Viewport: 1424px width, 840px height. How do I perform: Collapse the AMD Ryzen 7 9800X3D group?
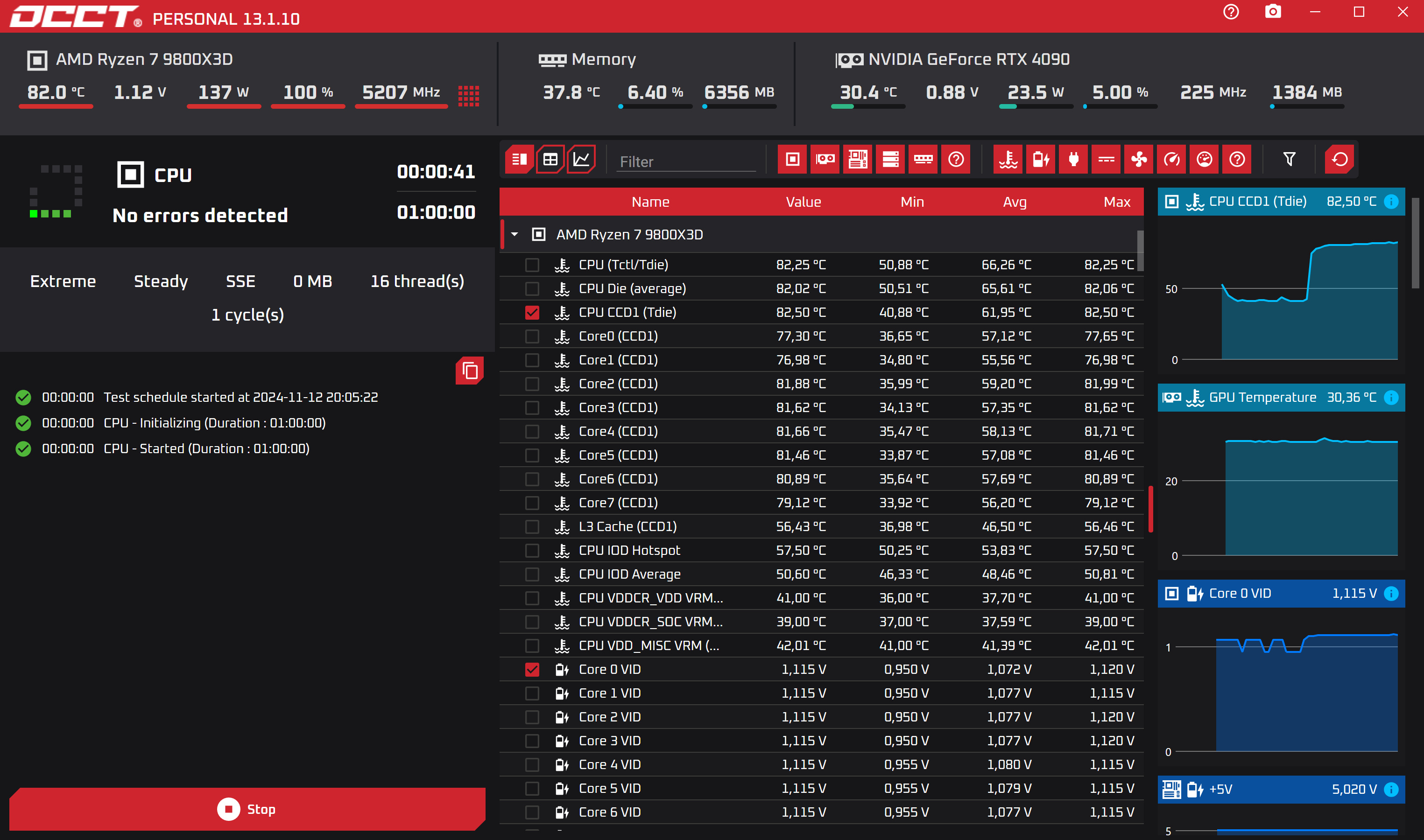tap(515, 234)
